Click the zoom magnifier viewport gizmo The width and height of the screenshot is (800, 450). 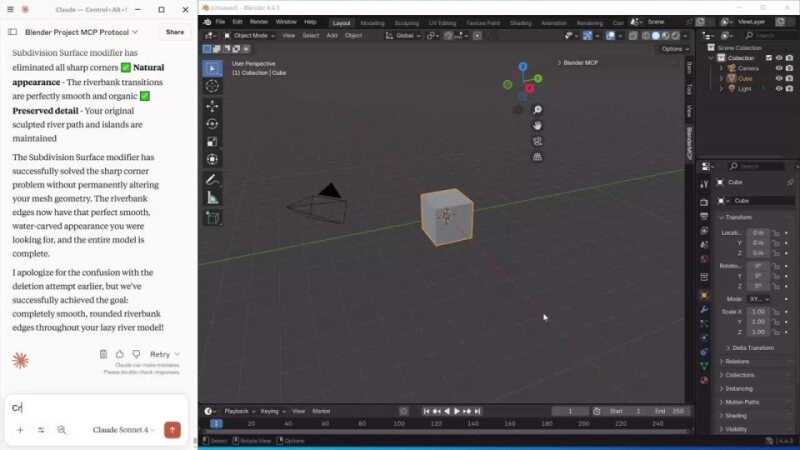(537, 110)
